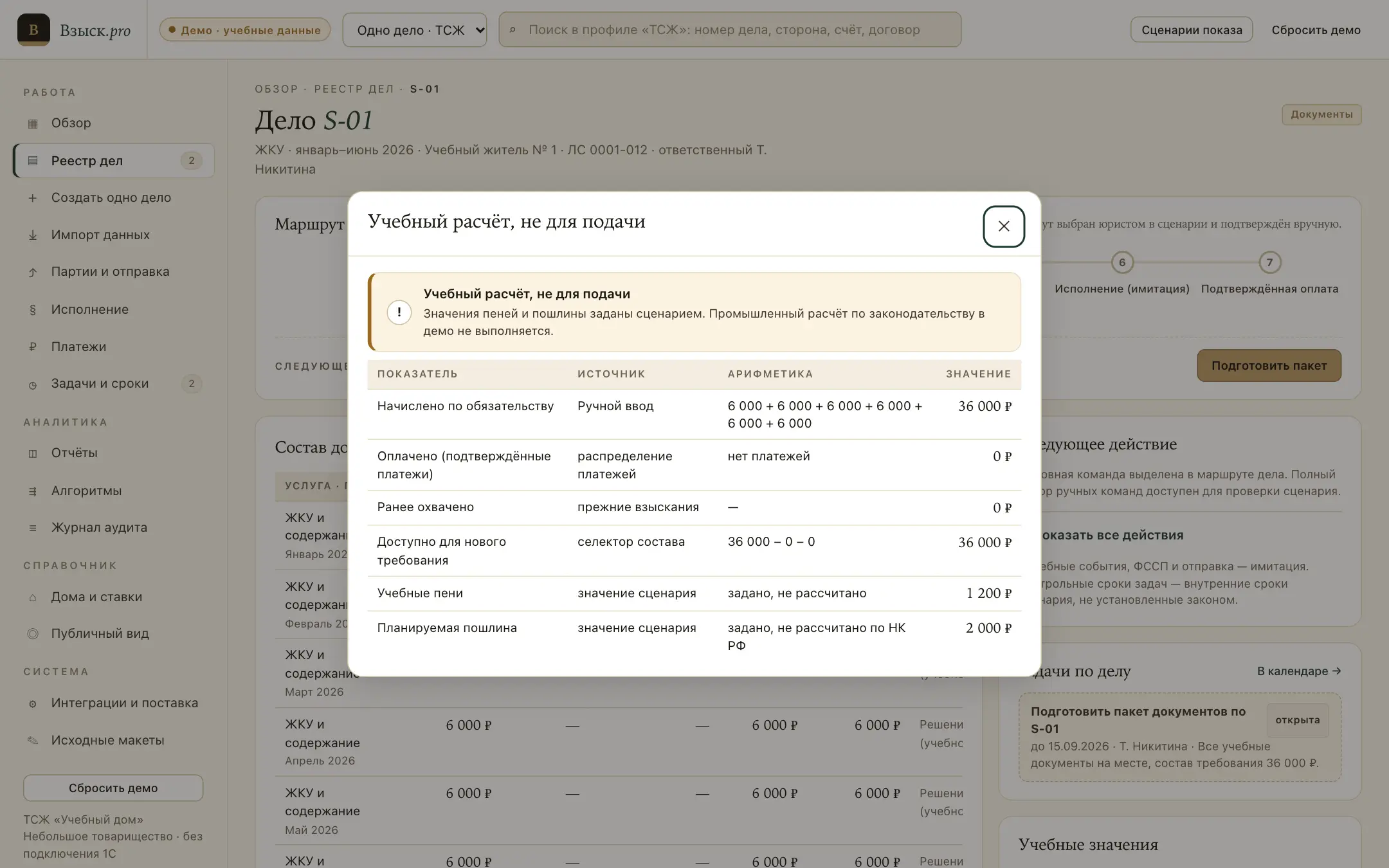The height and width of the screenshot is (868, 1389).
Task: Click the Взыск.pro logo icon
Action: click(33, 30)
